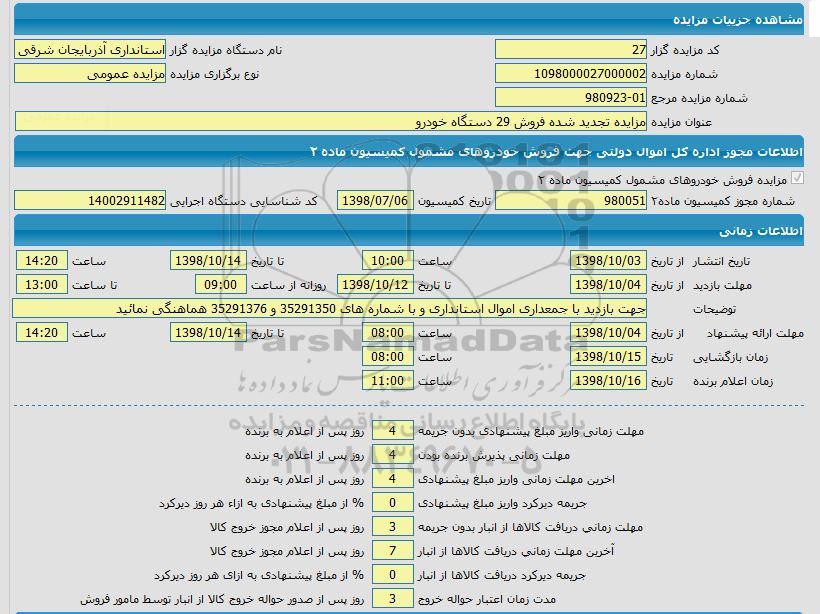Screen dimensions: 820x614
Task: Select auction number field 1098000027000002
Action: point(571,74)
